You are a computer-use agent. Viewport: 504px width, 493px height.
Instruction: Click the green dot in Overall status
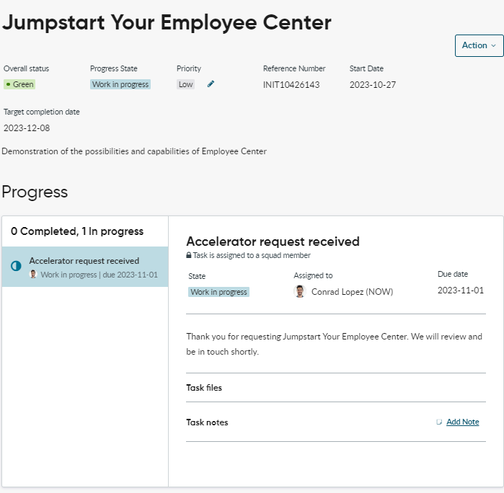[8, 84]
